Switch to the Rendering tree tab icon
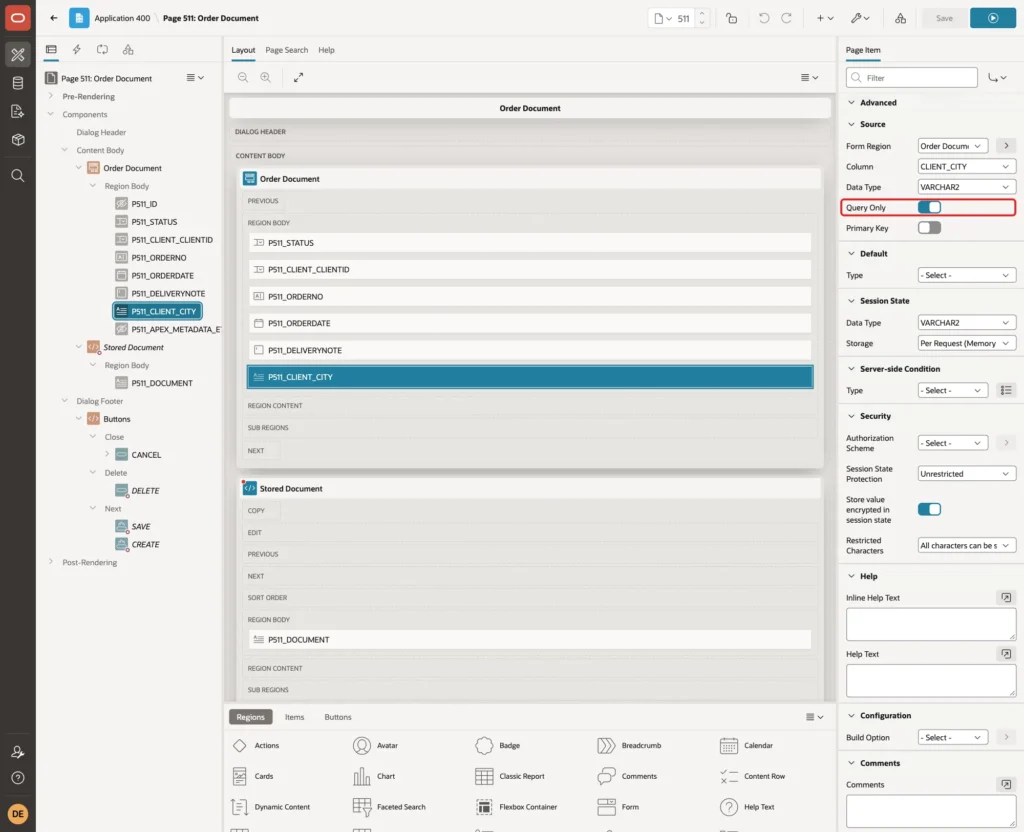This screenshot has width=1024, height=832. (51, 50)
